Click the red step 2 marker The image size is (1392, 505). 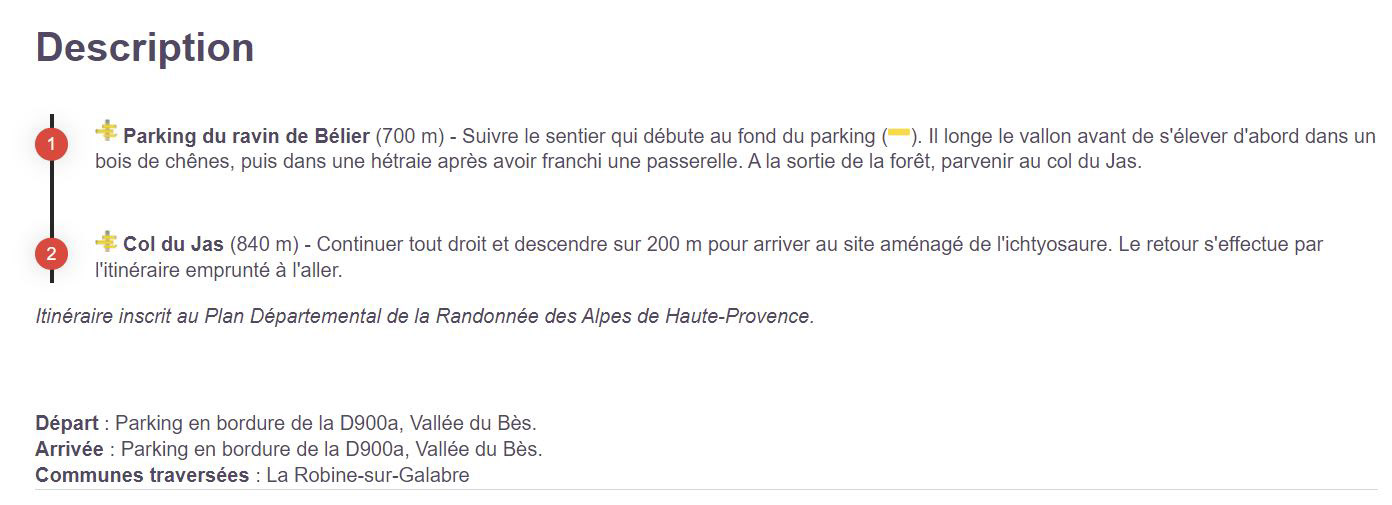coord(51,254)
